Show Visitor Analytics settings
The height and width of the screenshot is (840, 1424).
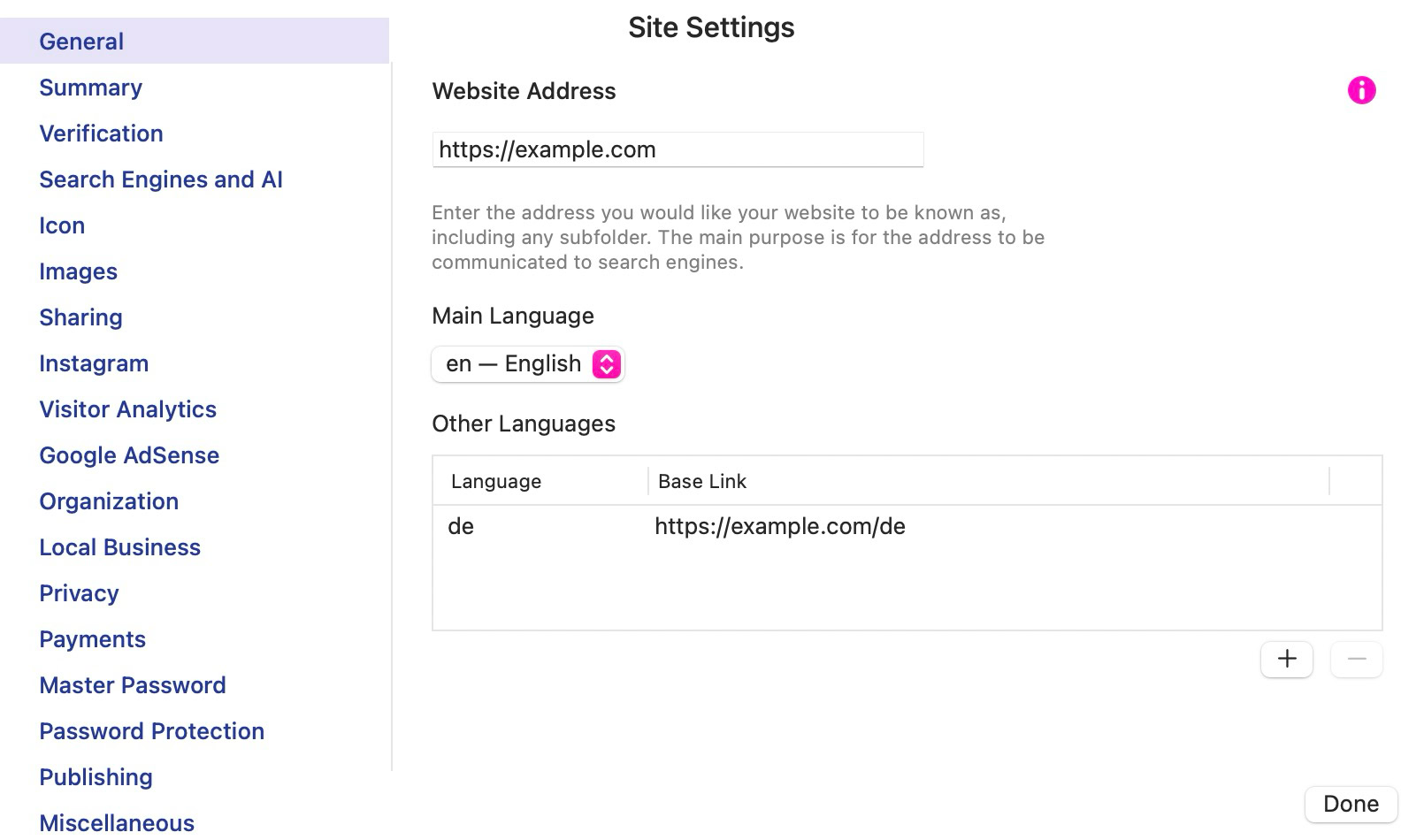[x=127, y=409]
